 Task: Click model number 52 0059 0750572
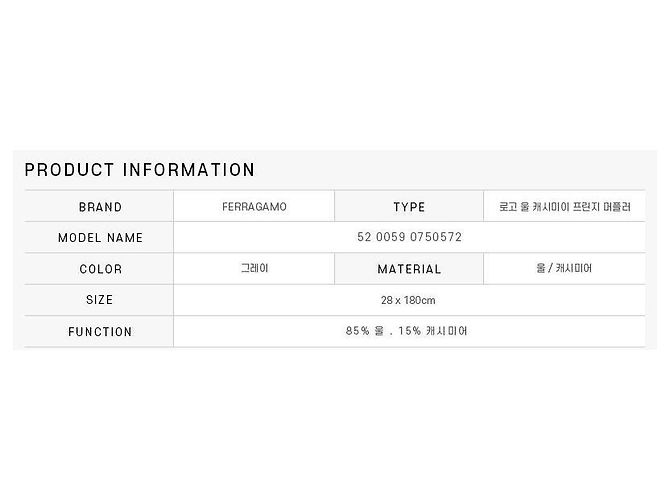pos(409,237)
